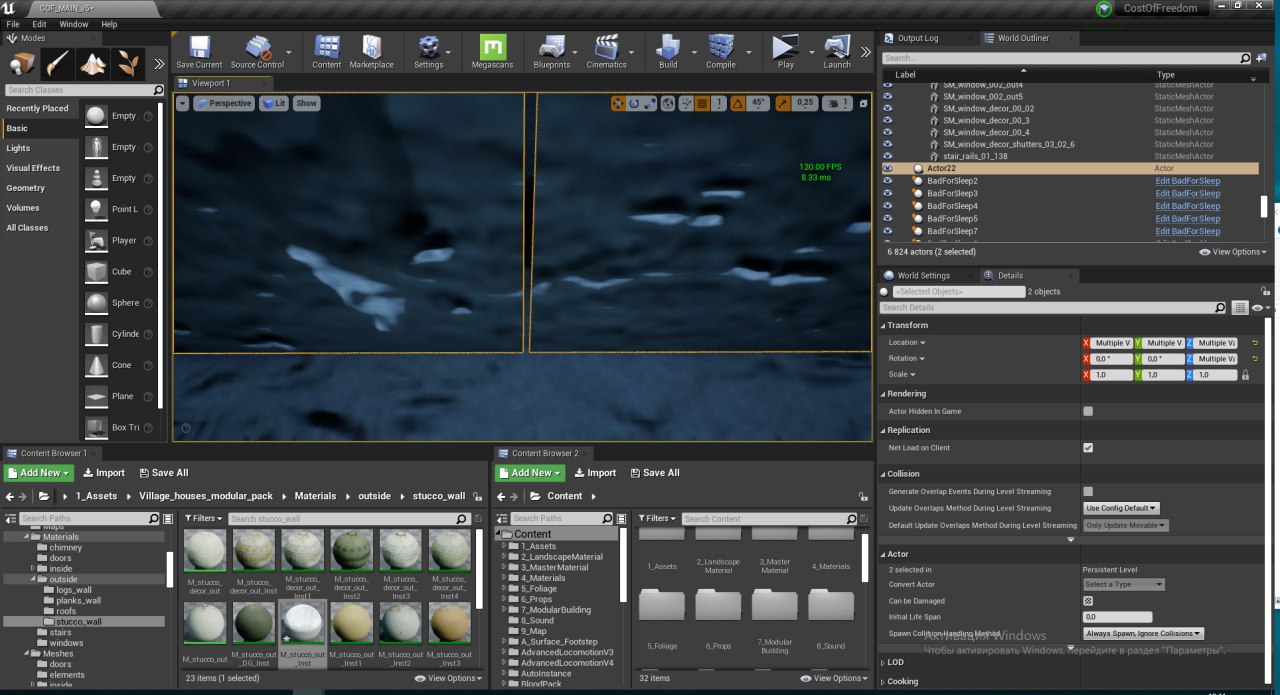1280x695 pixels.
Task: Select translate gizmo icon in viewport
Action: click(x=617, y=103)
